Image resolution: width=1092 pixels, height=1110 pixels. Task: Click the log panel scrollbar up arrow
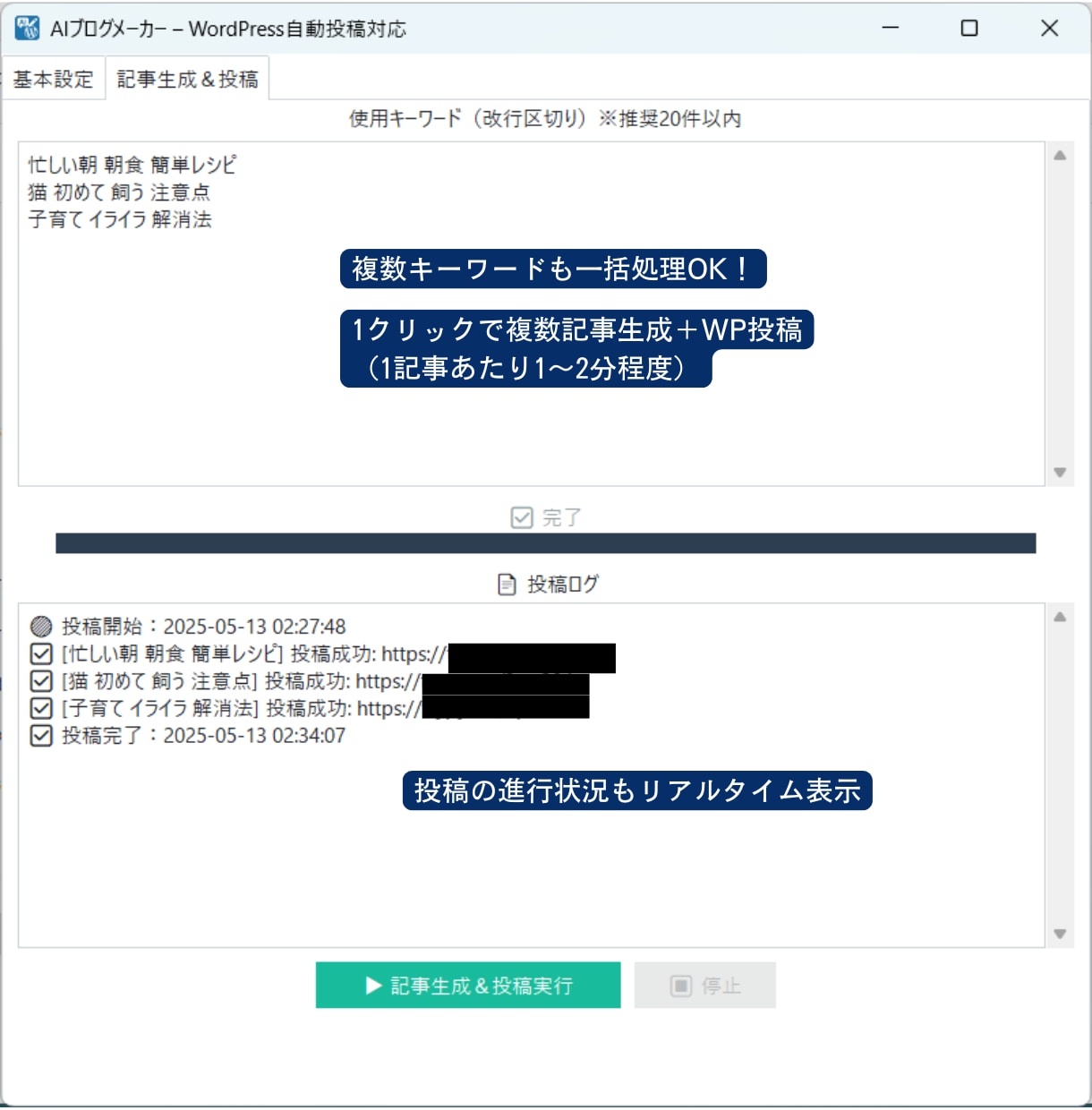click(1060, 618)
